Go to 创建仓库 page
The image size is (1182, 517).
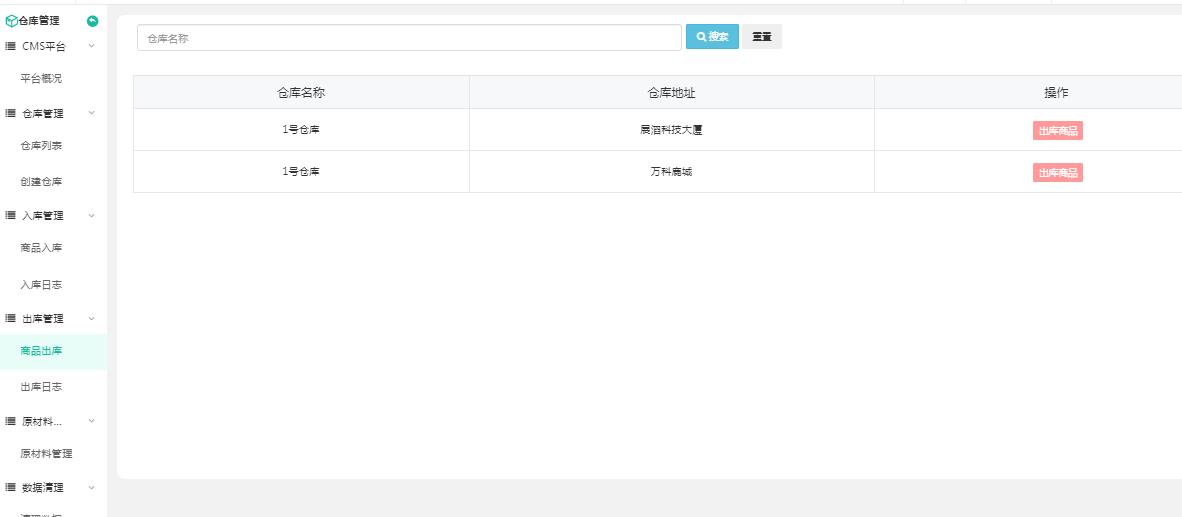point(41,182)
